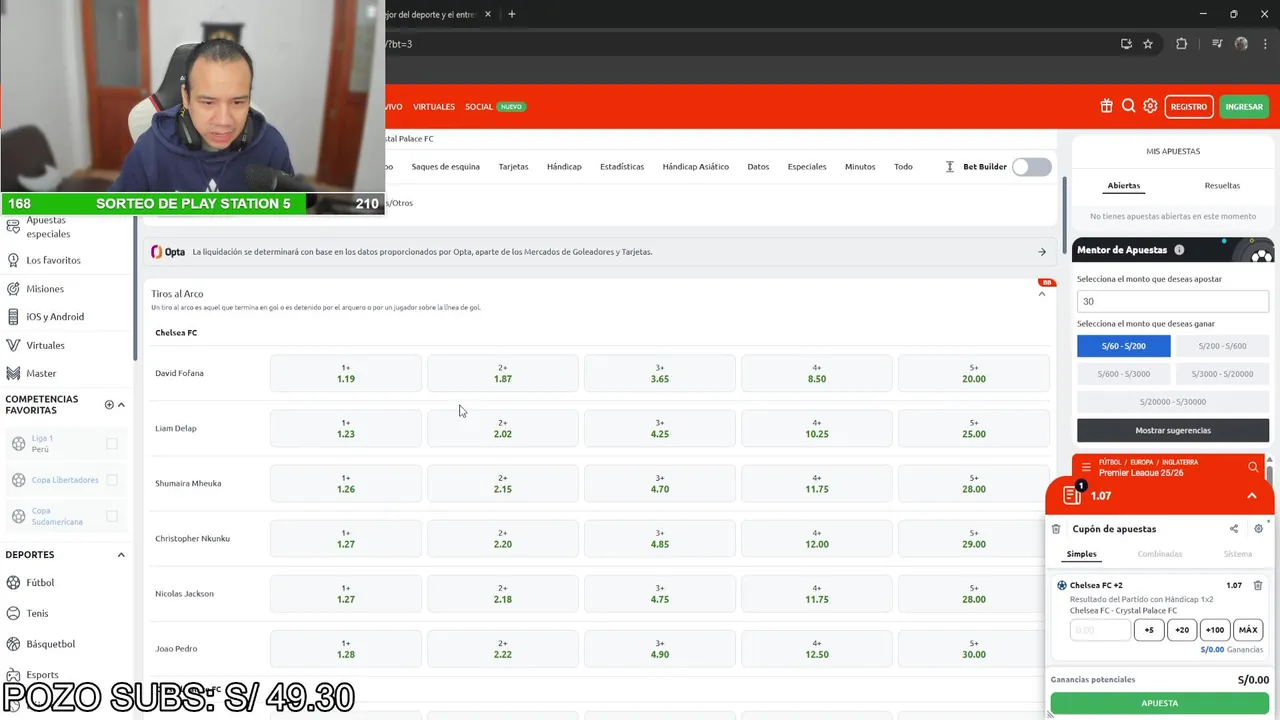This screenshot has height=720, width=1280.
Task: Click the install app icon in address bar
Action: point(1126,44)
